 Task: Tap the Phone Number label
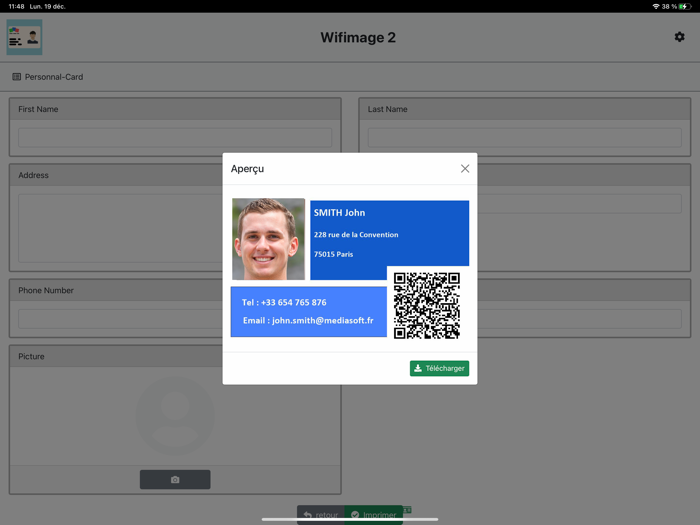point(46,291)
